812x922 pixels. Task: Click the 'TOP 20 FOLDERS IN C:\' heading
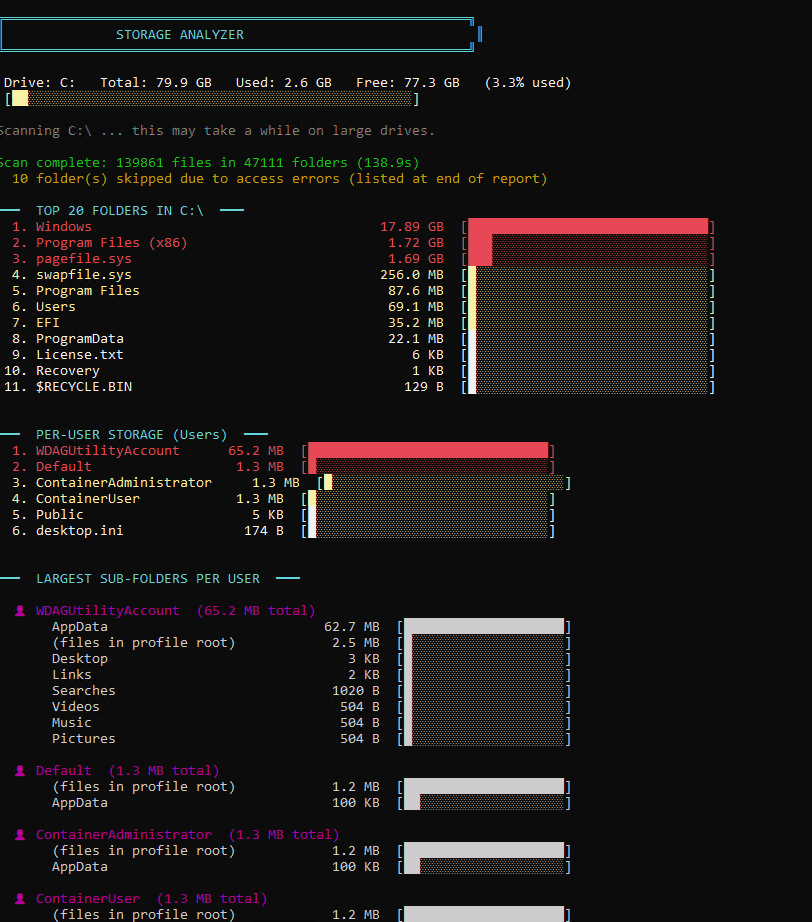120,211
